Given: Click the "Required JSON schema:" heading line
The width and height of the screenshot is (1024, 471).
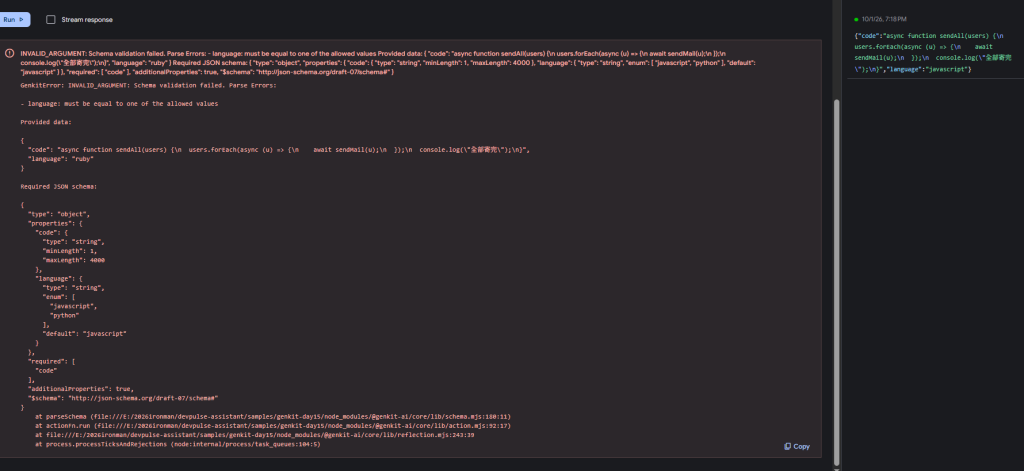Looking at the screenshot, I should pos(59,186).
